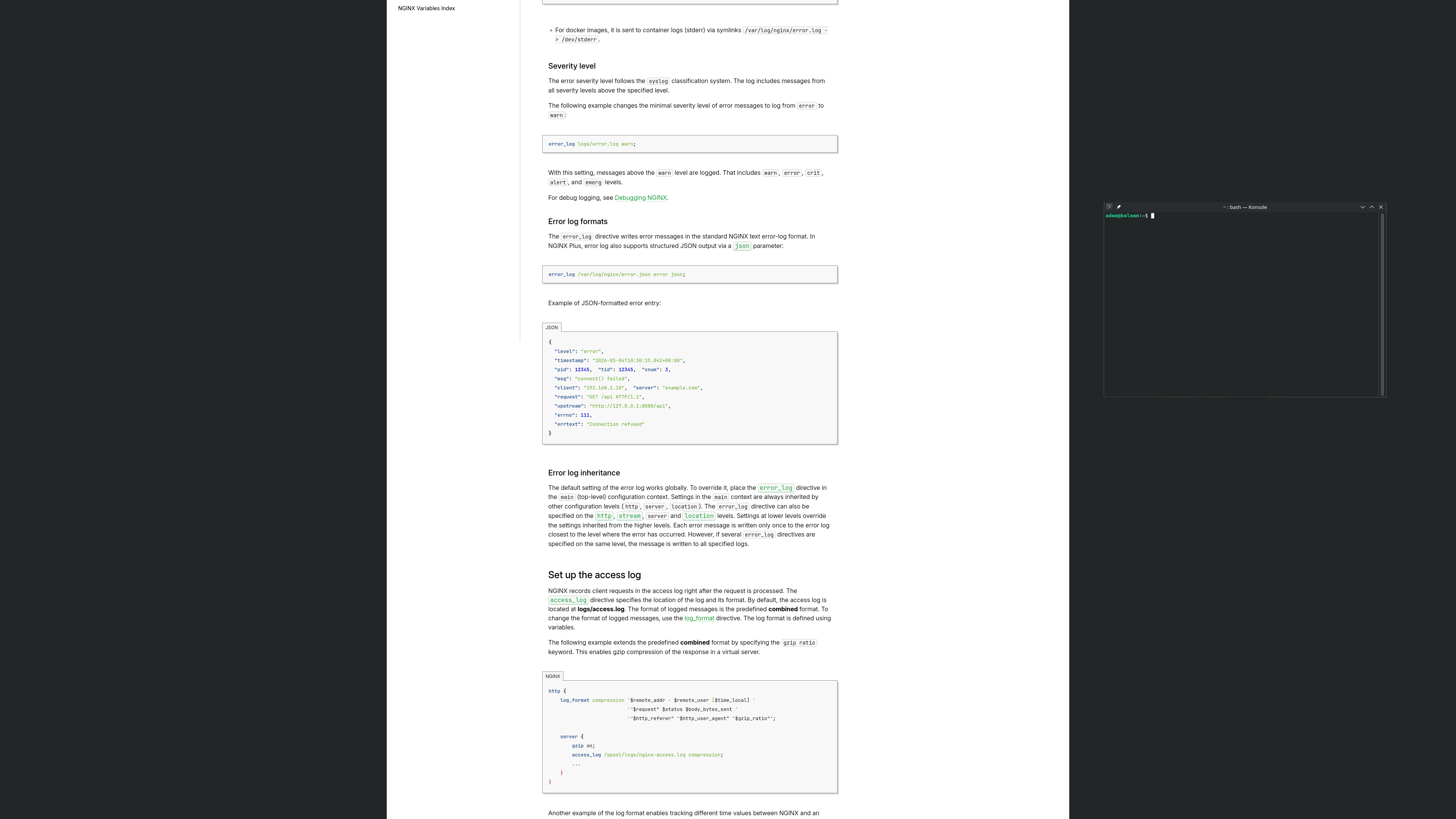This screenshot has width=1456, height=819.
Task: Maximize the Konsole window
Action: 1371,207
